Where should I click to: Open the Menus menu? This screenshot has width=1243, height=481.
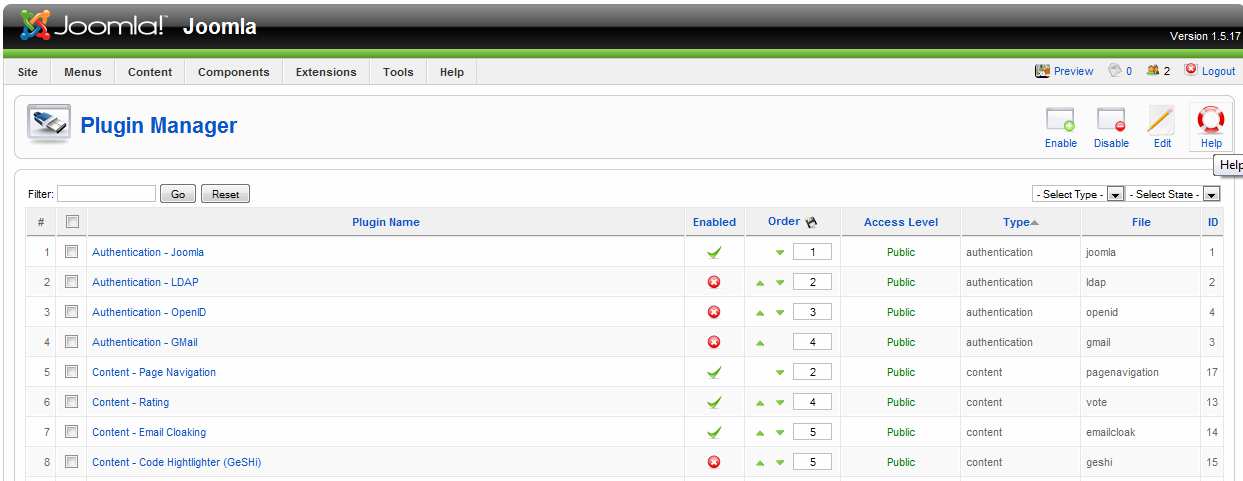click(83, 72)
